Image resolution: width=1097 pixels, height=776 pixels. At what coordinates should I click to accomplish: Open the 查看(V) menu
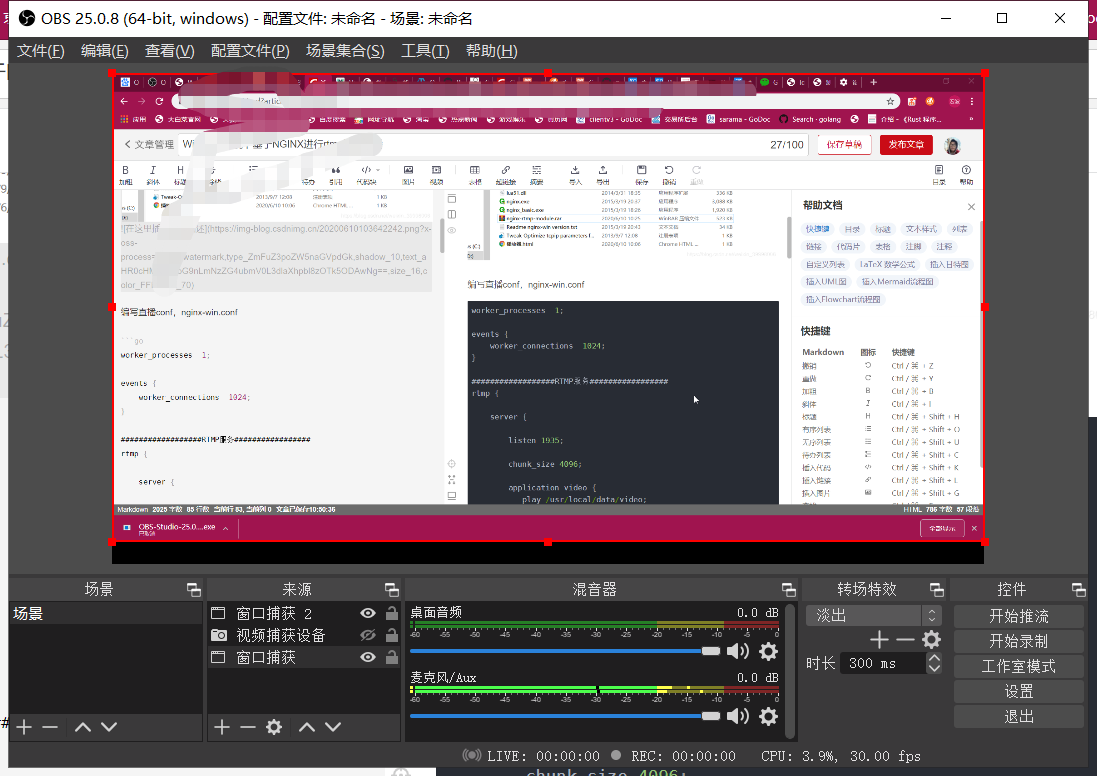point(169,51)
